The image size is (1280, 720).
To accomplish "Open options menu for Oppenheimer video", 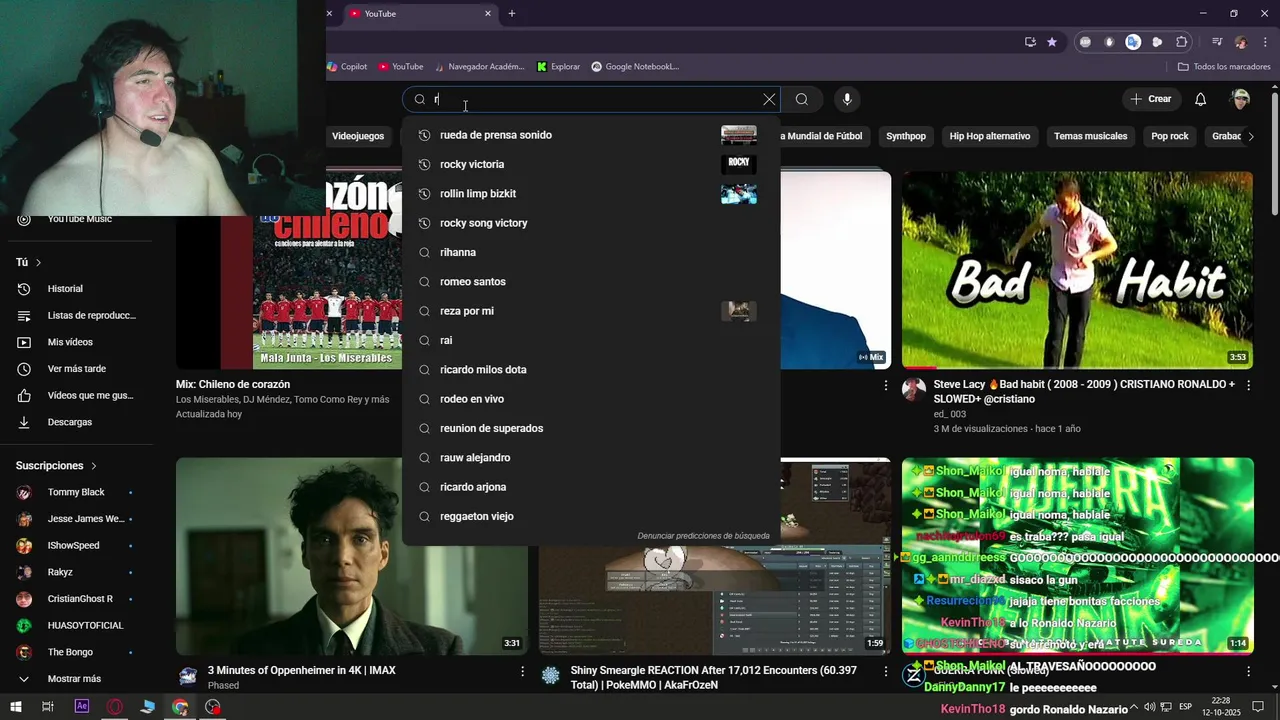I will pyautogui.click(x=522, y=672).
